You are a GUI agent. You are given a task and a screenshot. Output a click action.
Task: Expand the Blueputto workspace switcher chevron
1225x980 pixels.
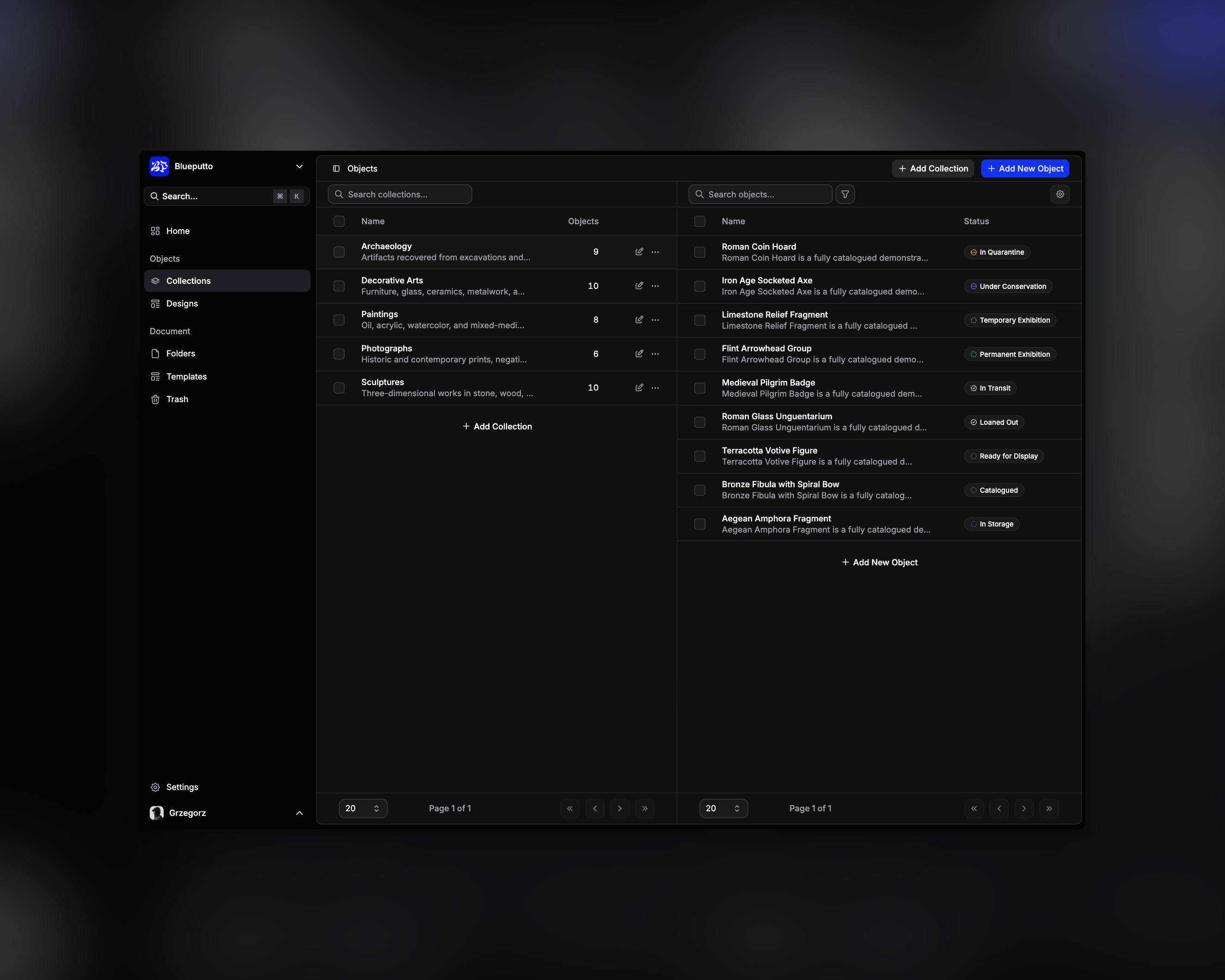click(x=300, y=166)
